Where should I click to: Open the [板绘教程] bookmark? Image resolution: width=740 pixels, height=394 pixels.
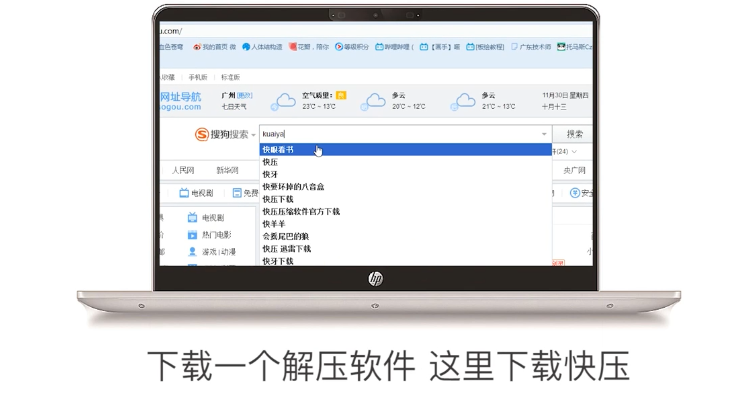(x=485, y=47)
